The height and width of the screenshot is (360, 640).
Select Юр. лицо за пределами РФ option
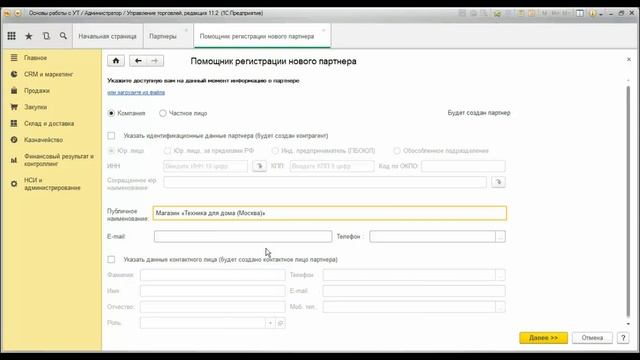pyautogui.click(x=167, y=151)
